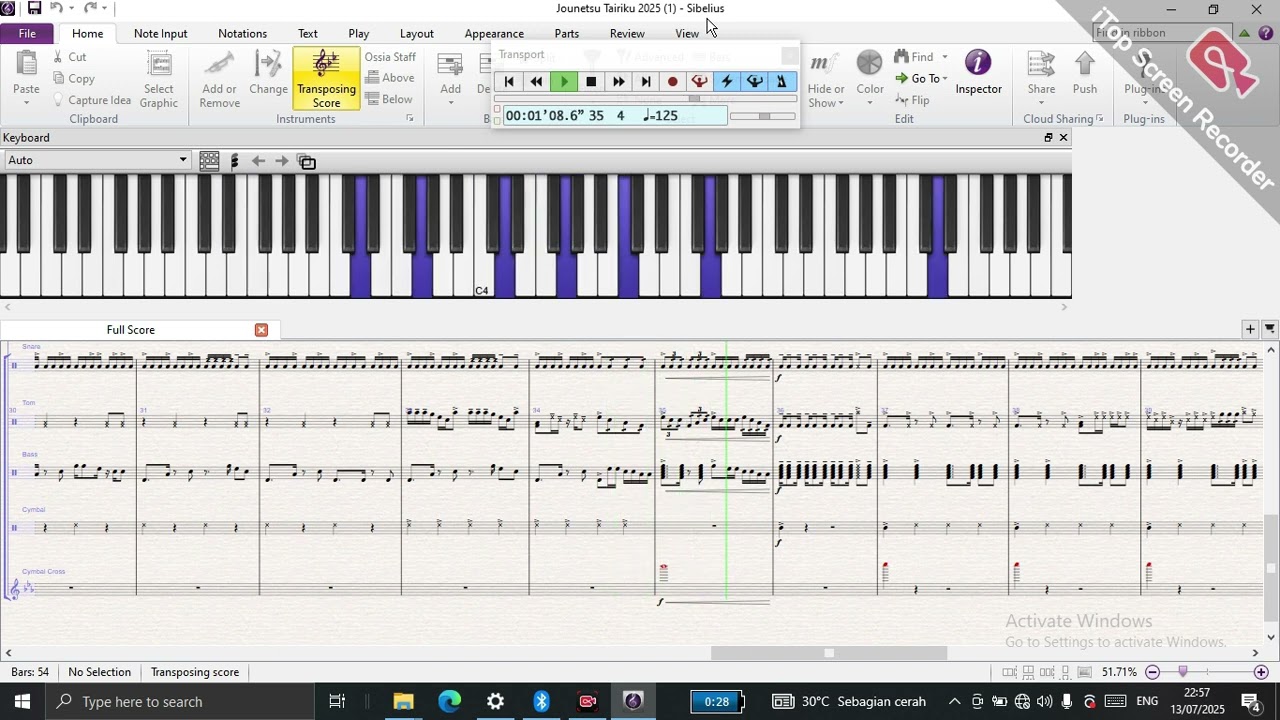Open the Cloud Sharing dialog launcher
Viewport: 1280px width, 720px height.
pos(1099,119)
